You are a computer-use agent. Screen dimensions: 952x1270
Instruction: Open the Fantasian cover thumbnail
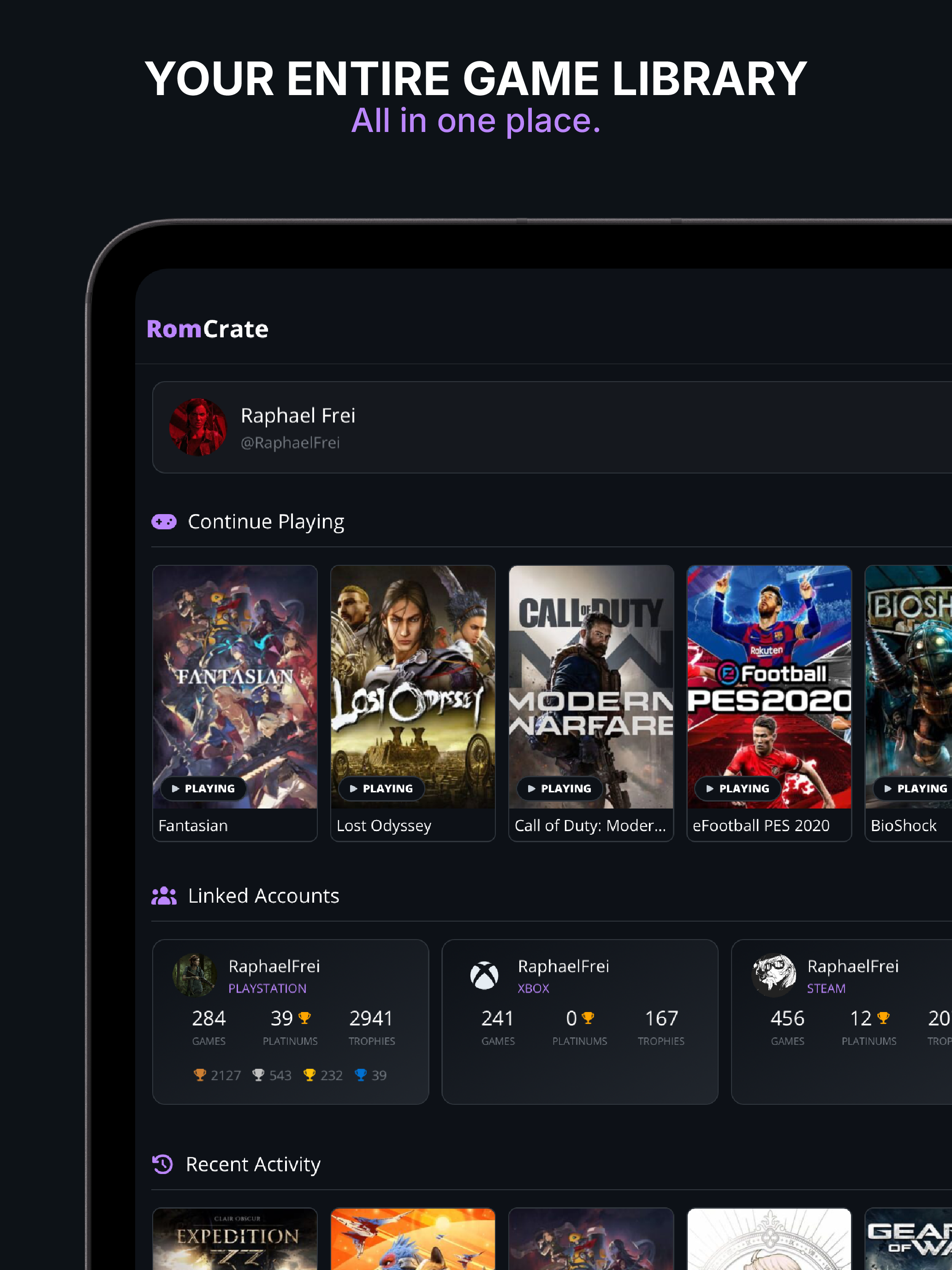(235, 687)
